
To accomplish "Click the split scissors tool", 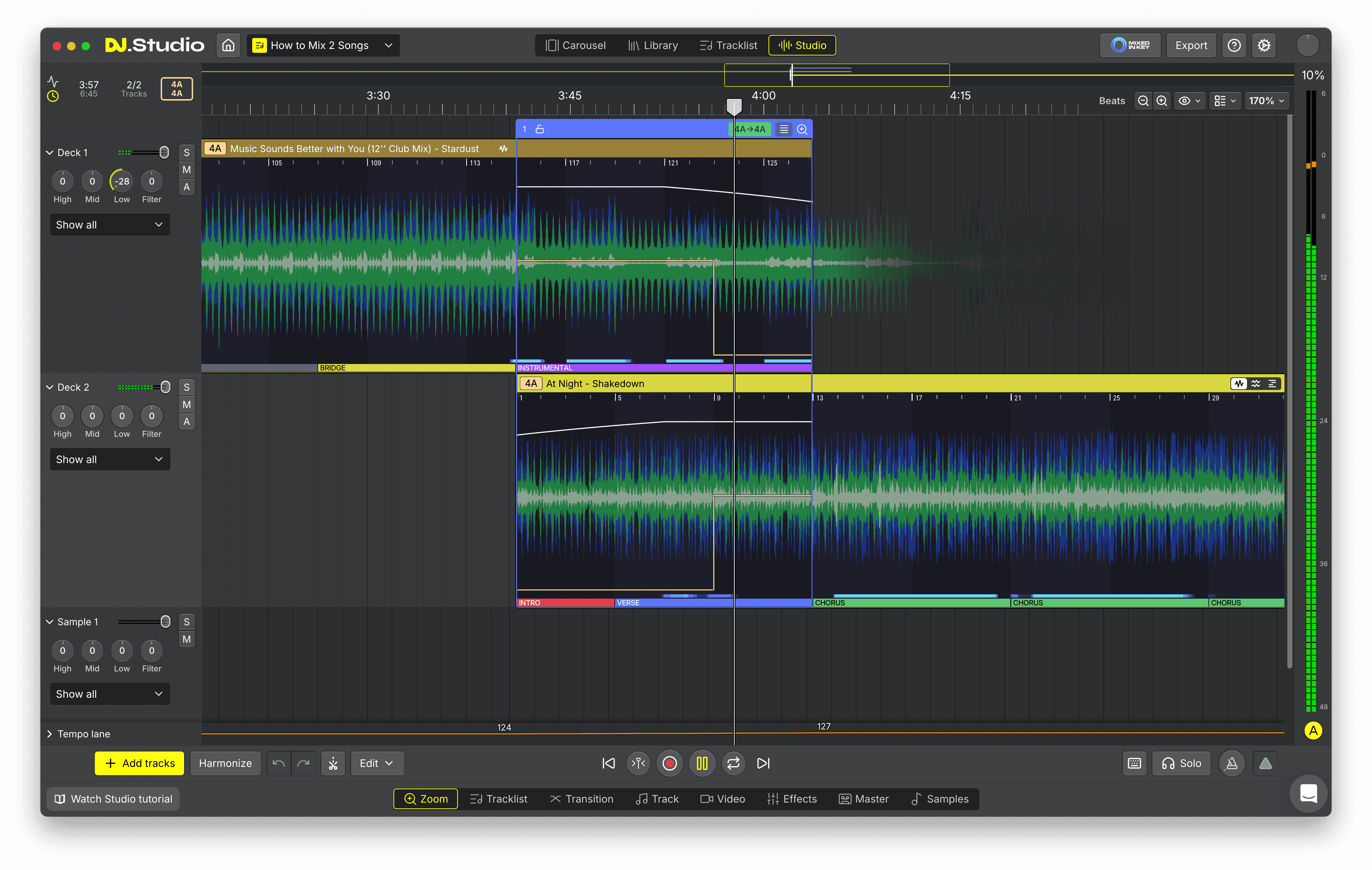I will click(x=333, y=763).
